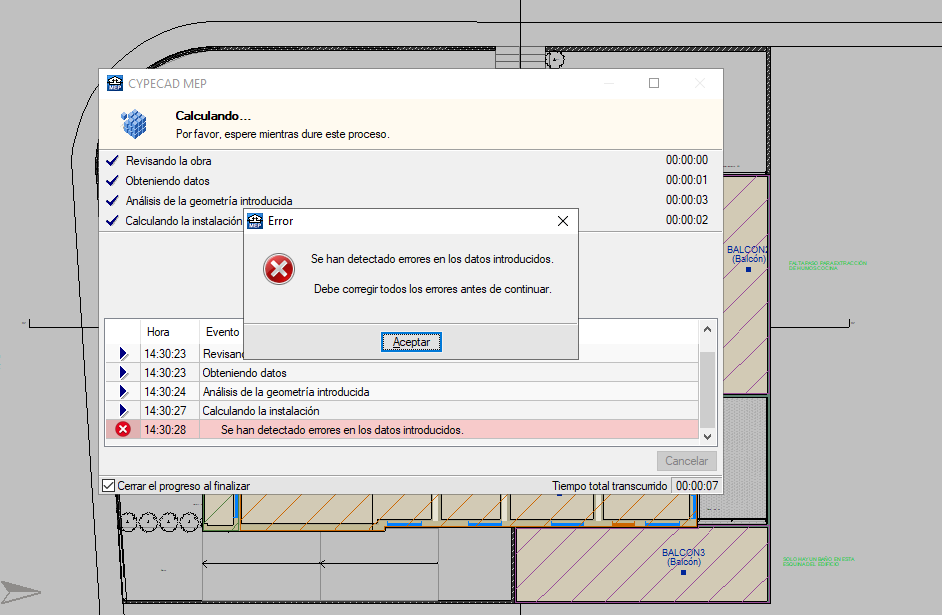Click the checkmark beside 'Revisando la obra'

tap(112, 160)
